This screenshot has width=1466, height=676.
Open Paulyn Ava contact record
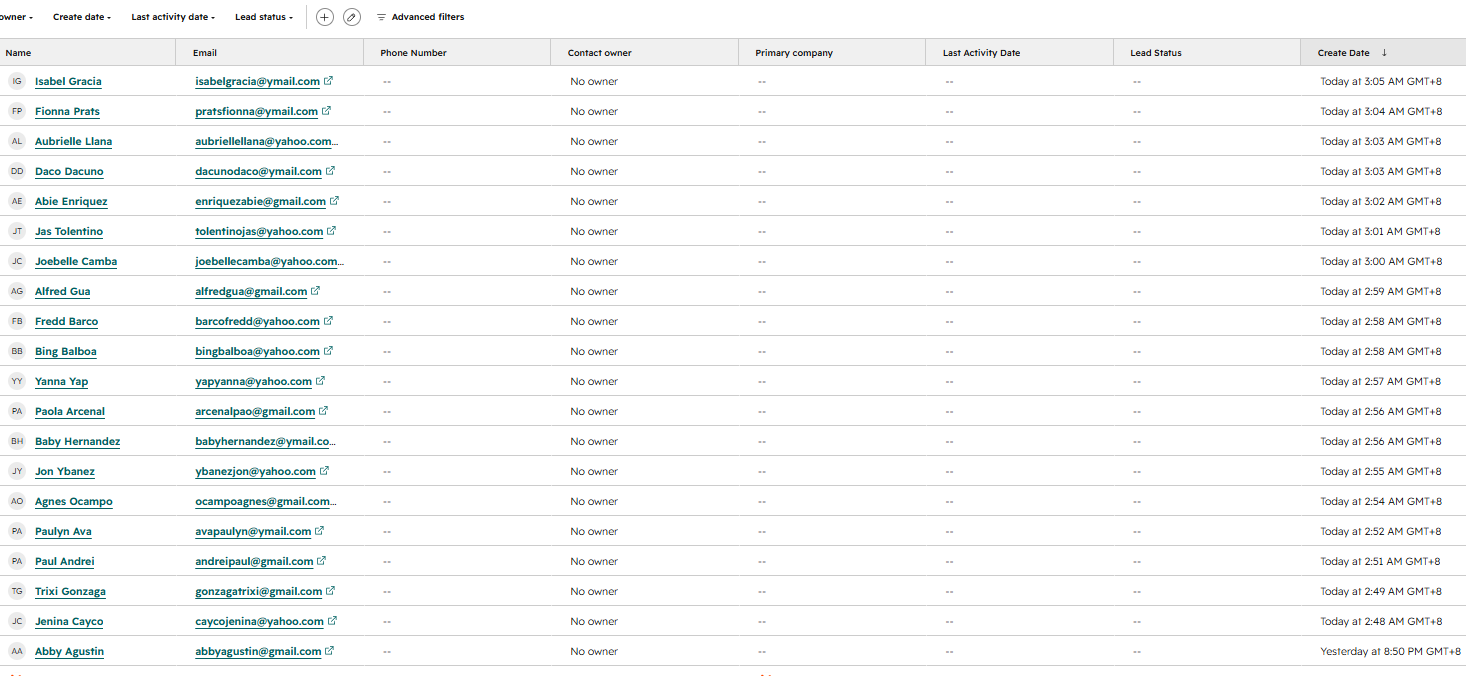63,531
